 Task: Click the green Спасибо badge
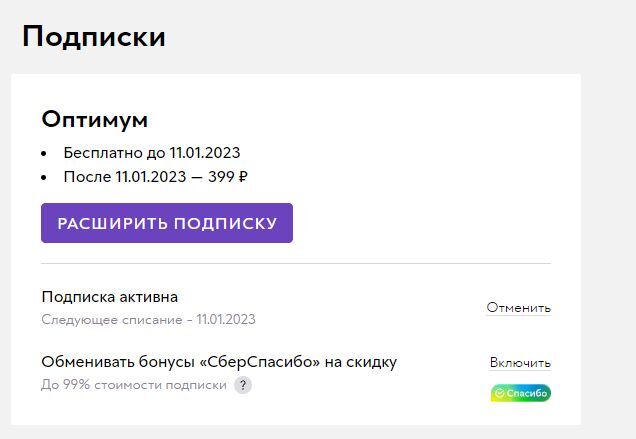pos(520,393)
